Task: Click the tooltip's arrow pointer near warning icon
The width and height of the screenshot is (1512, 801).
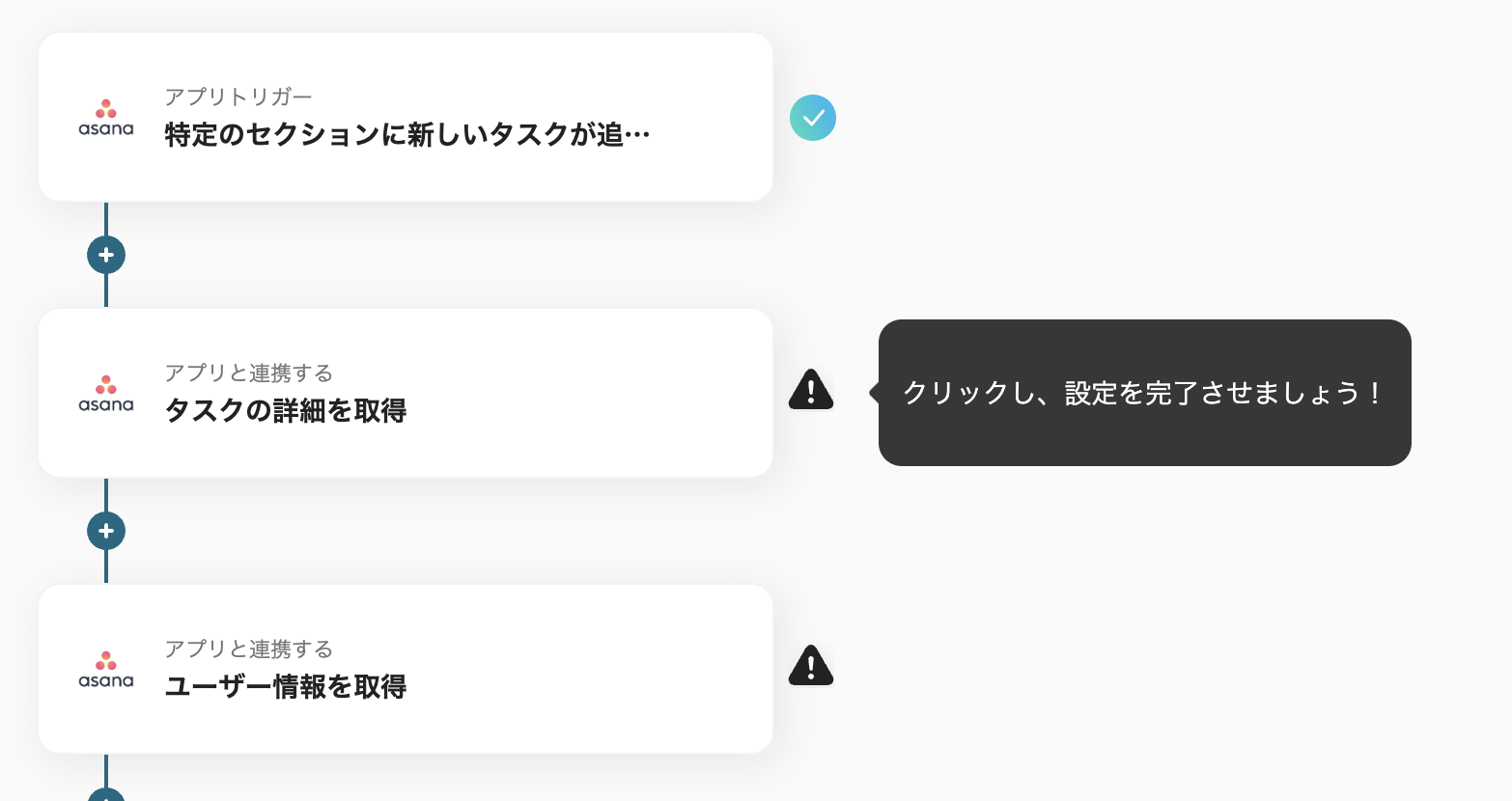Action: (x=874, y=393)
